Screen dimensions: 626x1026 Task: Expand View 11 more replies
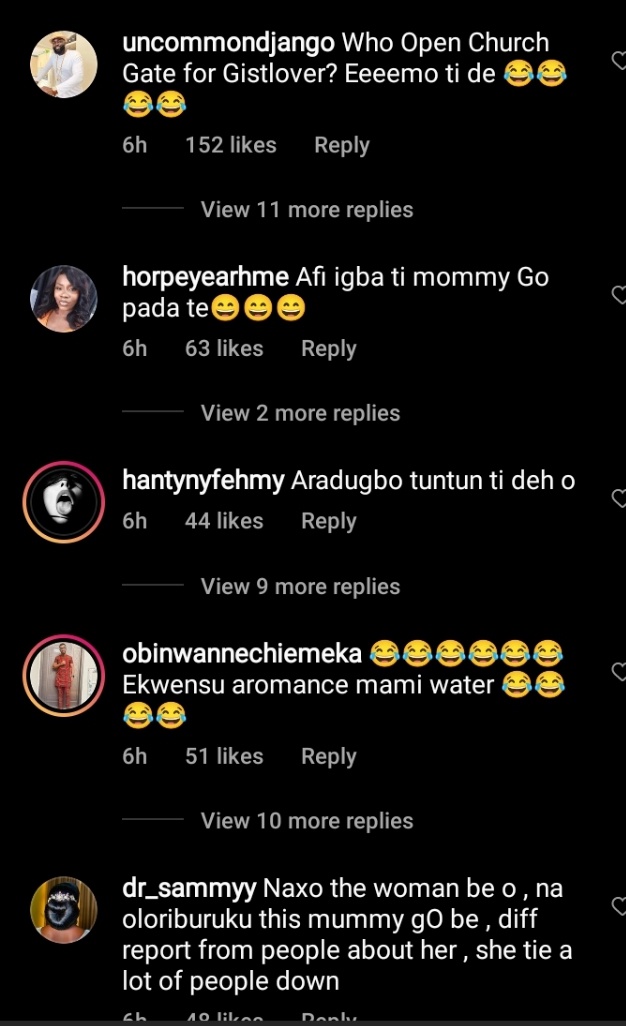click(x=306, y=210)
